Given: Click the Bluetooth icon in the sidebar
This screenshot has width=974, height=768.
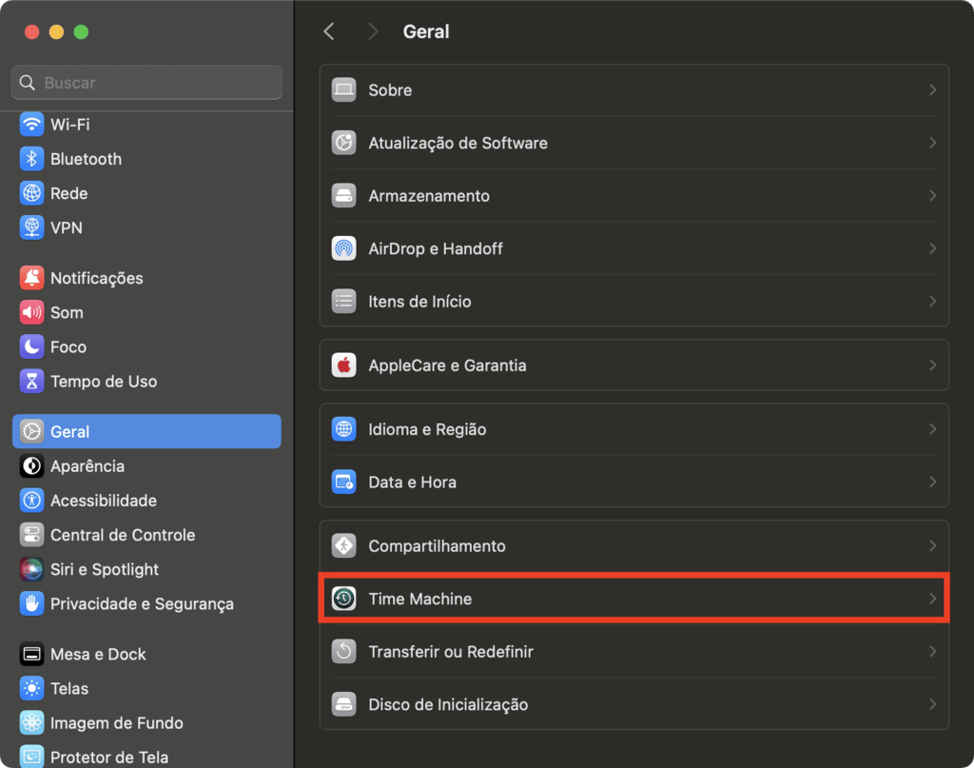Looking at the screenshot, I should click(32, 159).
